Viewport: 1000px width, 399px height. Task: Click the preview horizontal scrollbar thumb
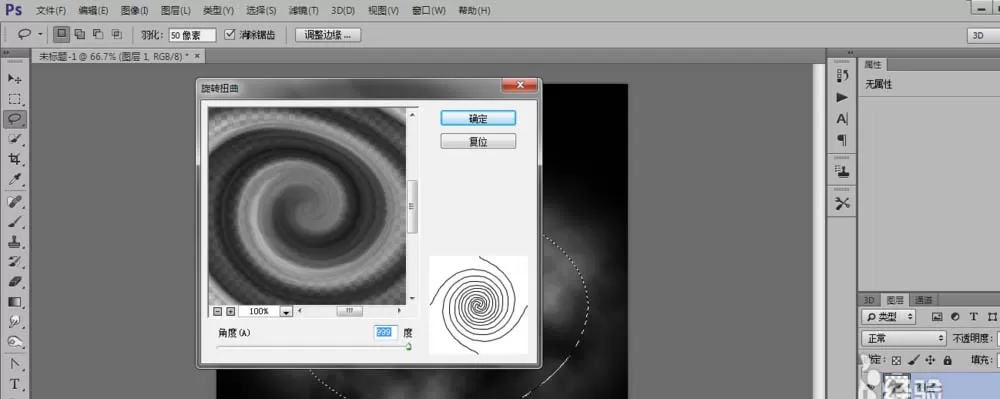(x=349, y=311)
